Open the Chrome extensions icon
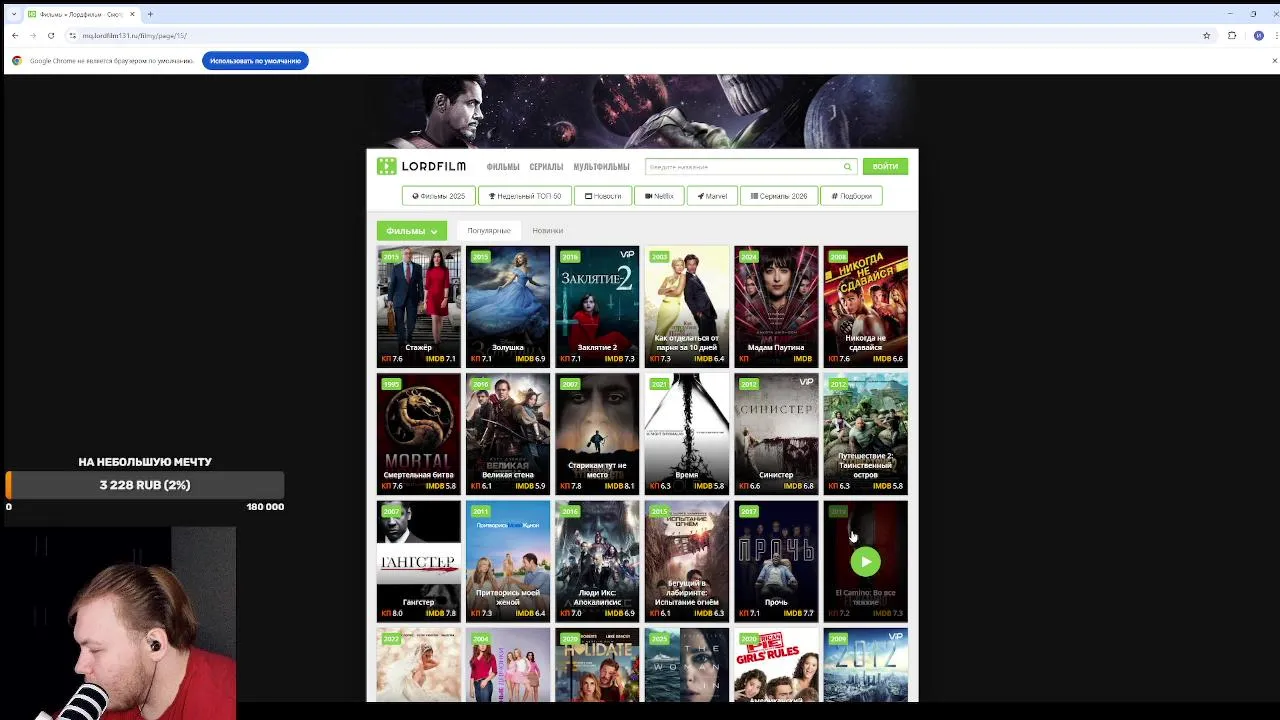 click(1232, 35)
